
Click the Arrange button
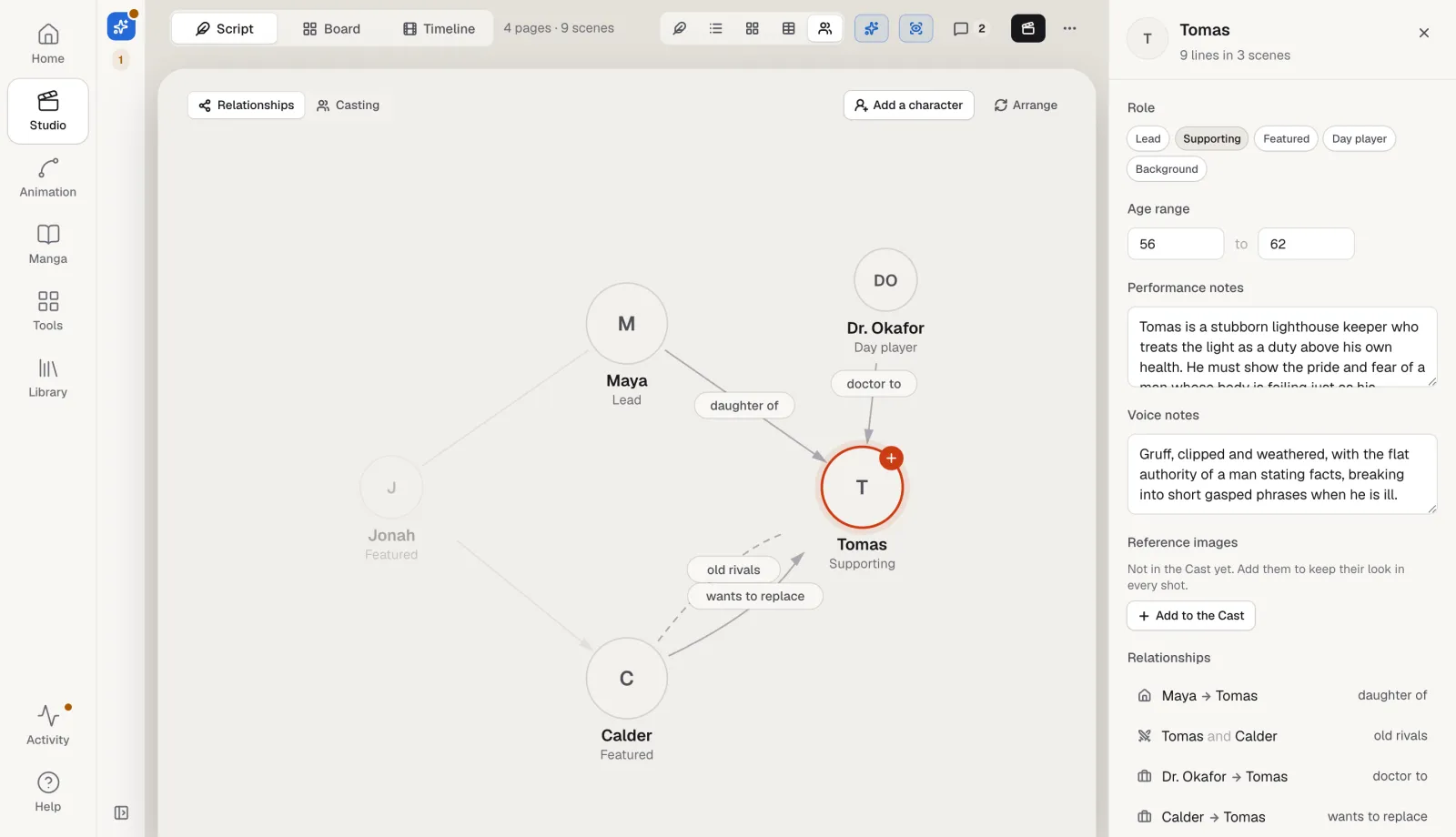click(x=1026, y=105)
